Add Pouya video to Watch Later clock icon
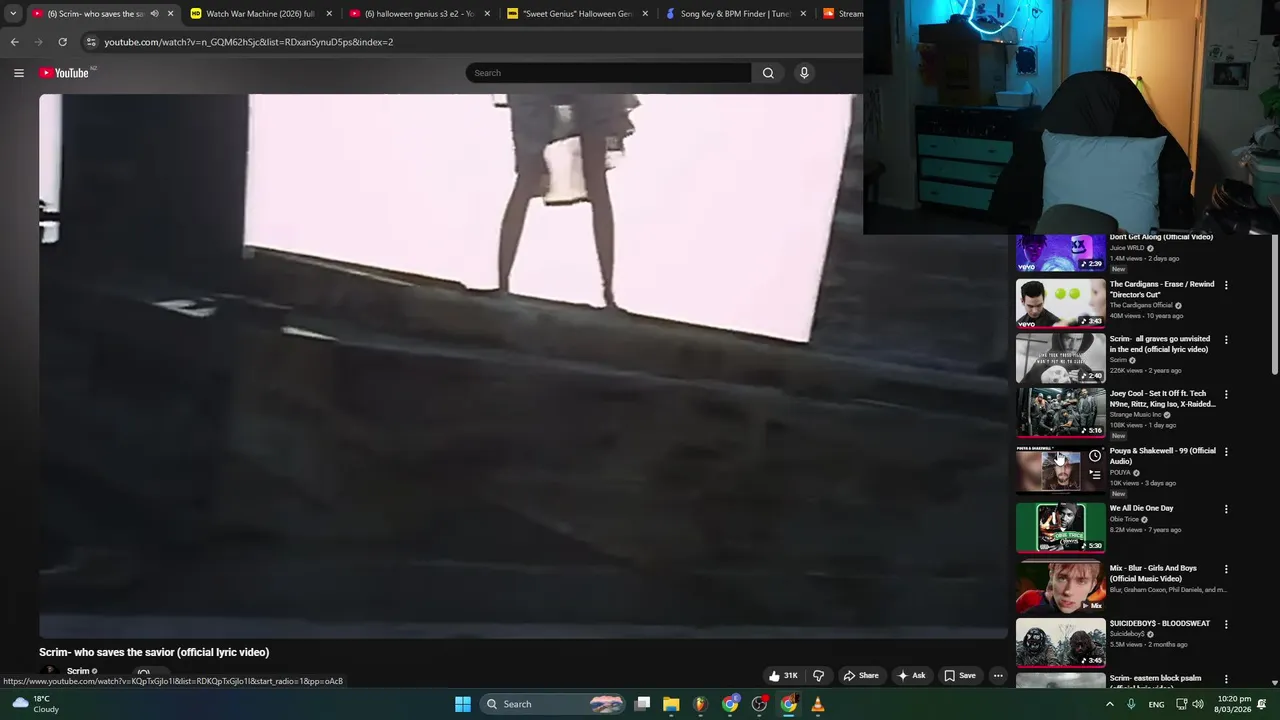This screenshot has height=720, width=1280. 1095,456
